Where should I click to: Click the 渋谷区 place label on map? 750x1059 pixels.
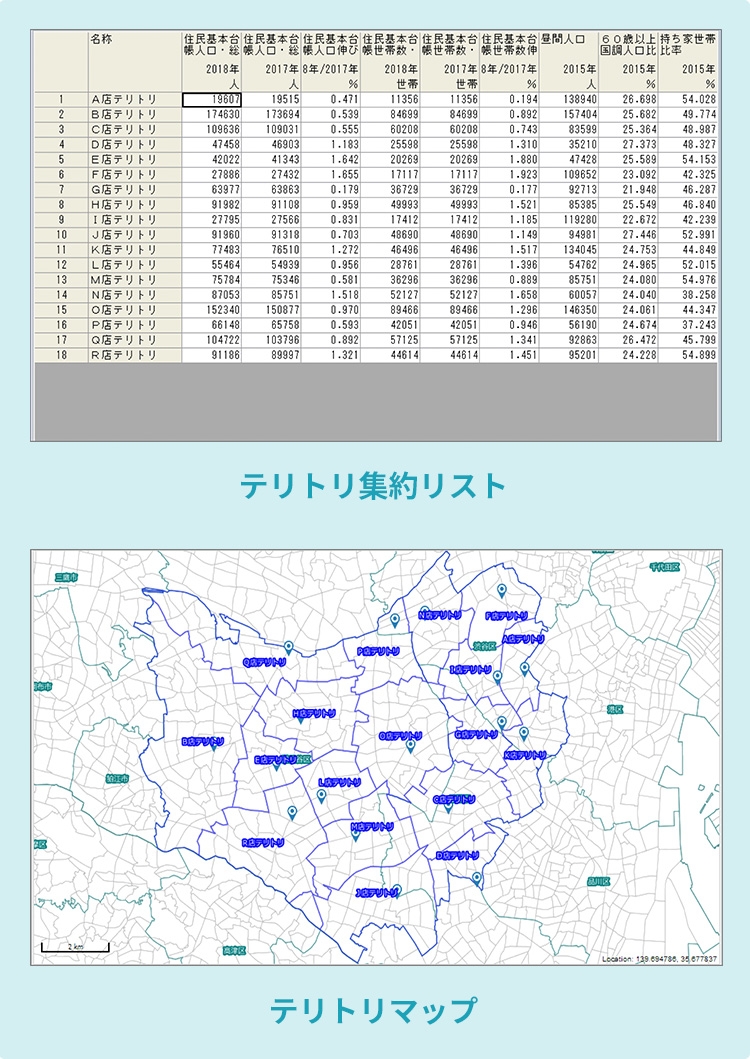pos(485,646)
